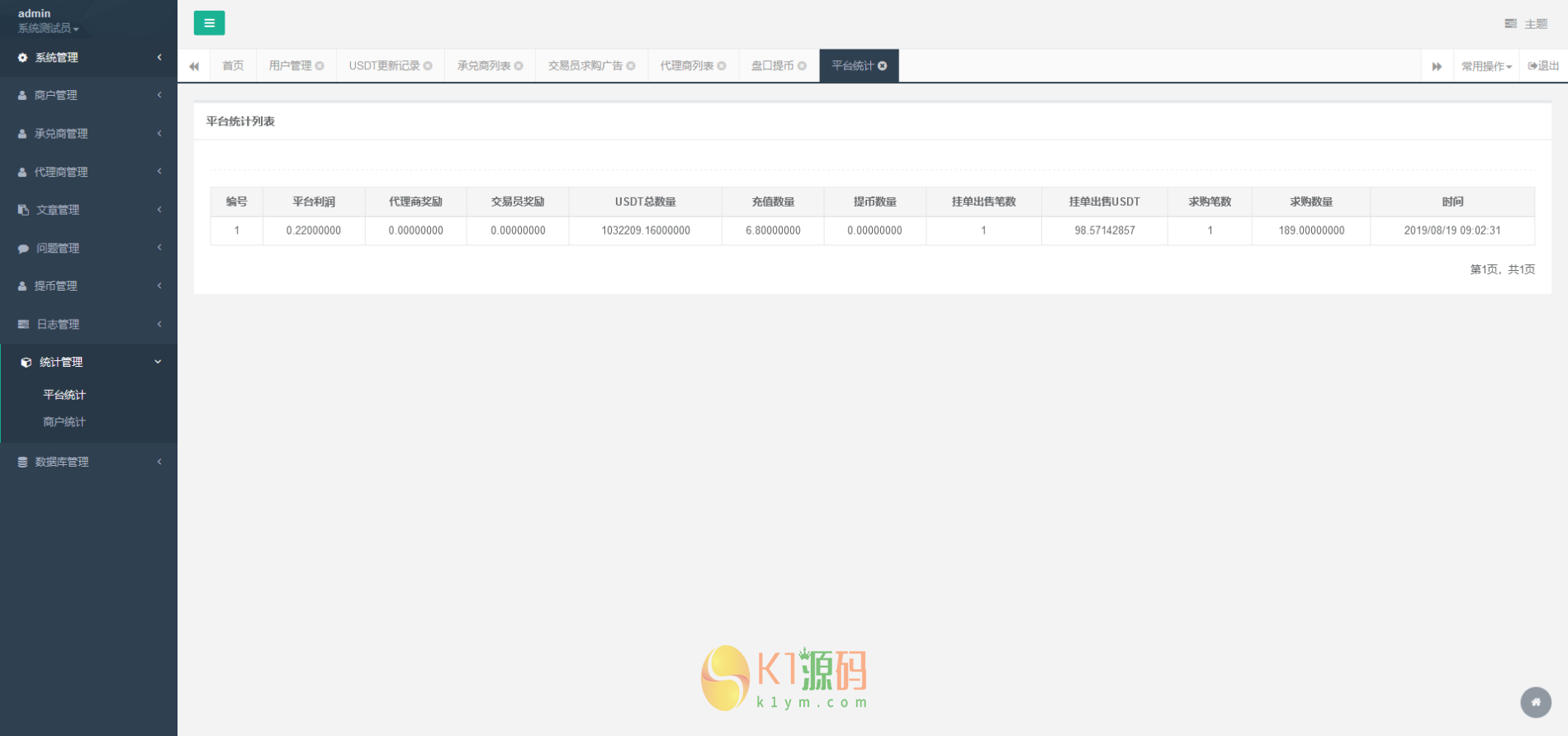
Task: Close the 承兑商列表 tab
Action: (519, 66)
